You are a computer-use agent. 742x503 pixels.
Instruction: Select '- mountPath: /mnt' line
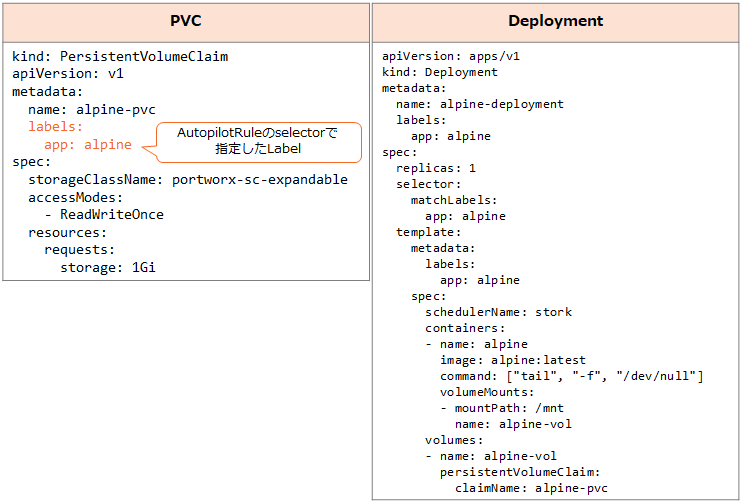coord(502,408)
